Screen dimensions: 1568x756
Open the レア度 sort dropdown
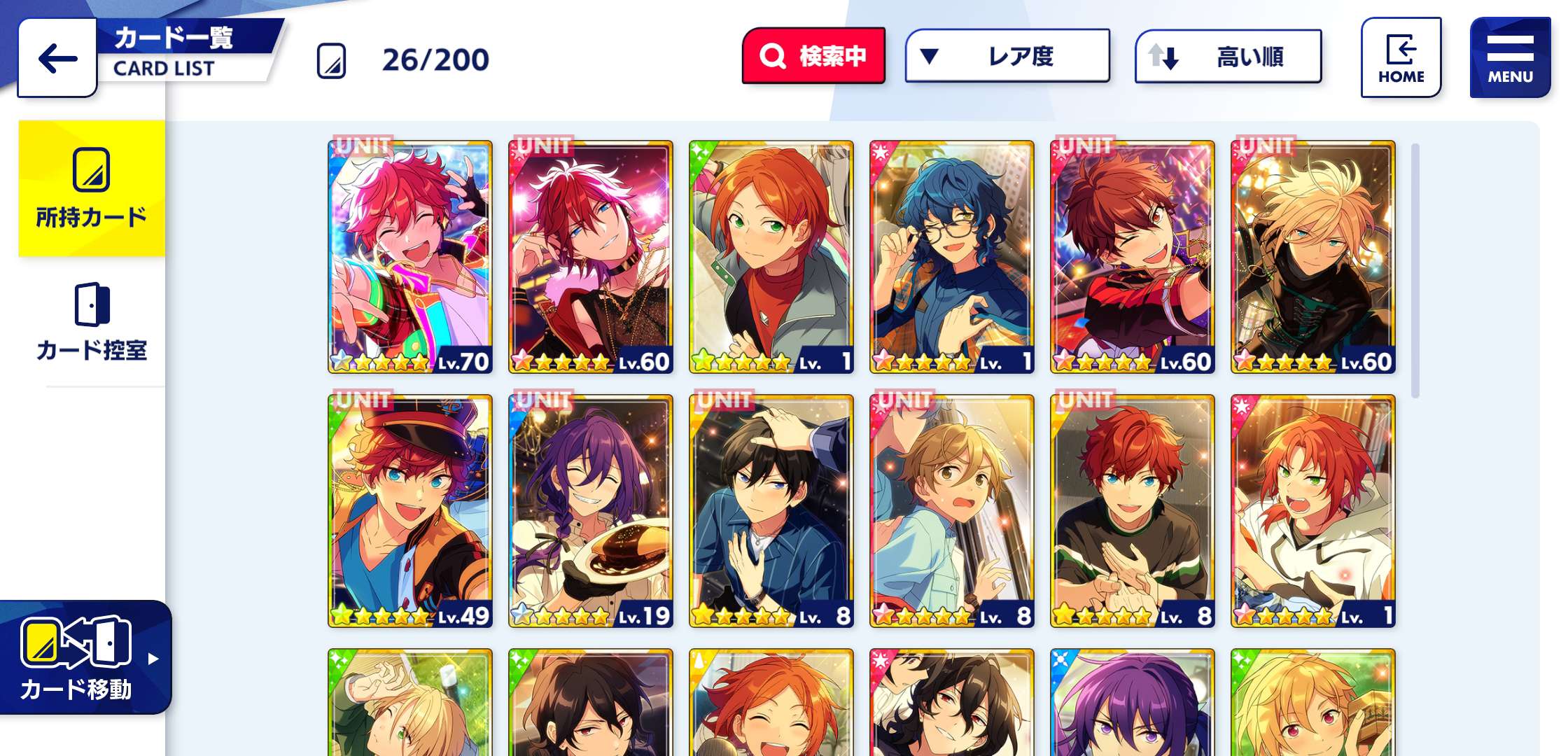pyautogui.click(x=1007, y=56)
